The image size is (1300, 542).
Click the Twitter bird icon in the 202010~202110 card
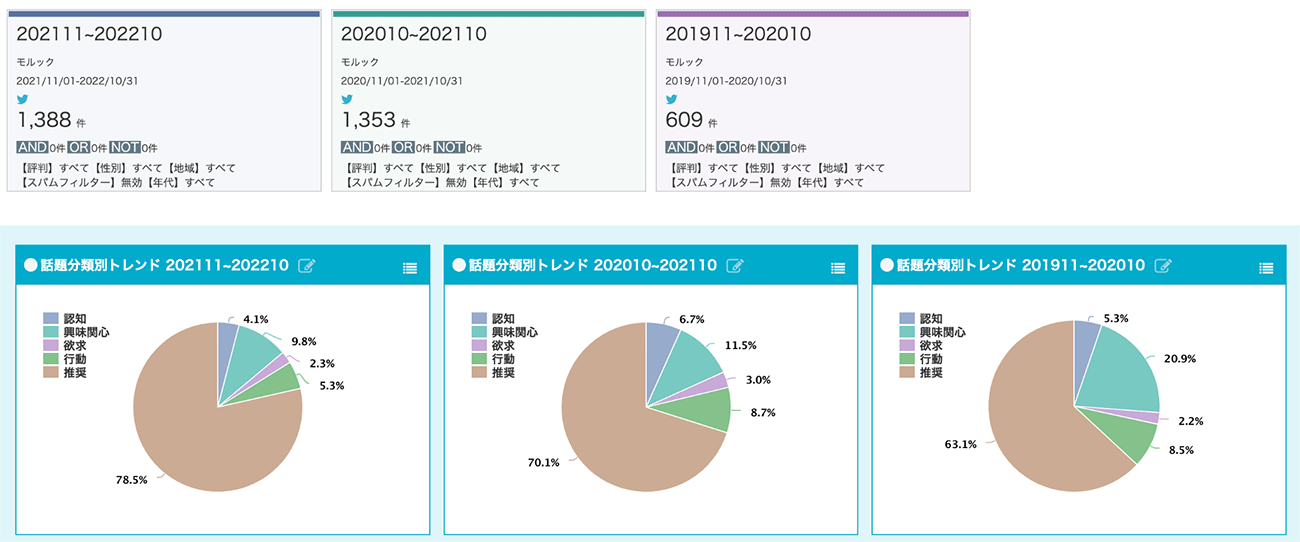347,100
